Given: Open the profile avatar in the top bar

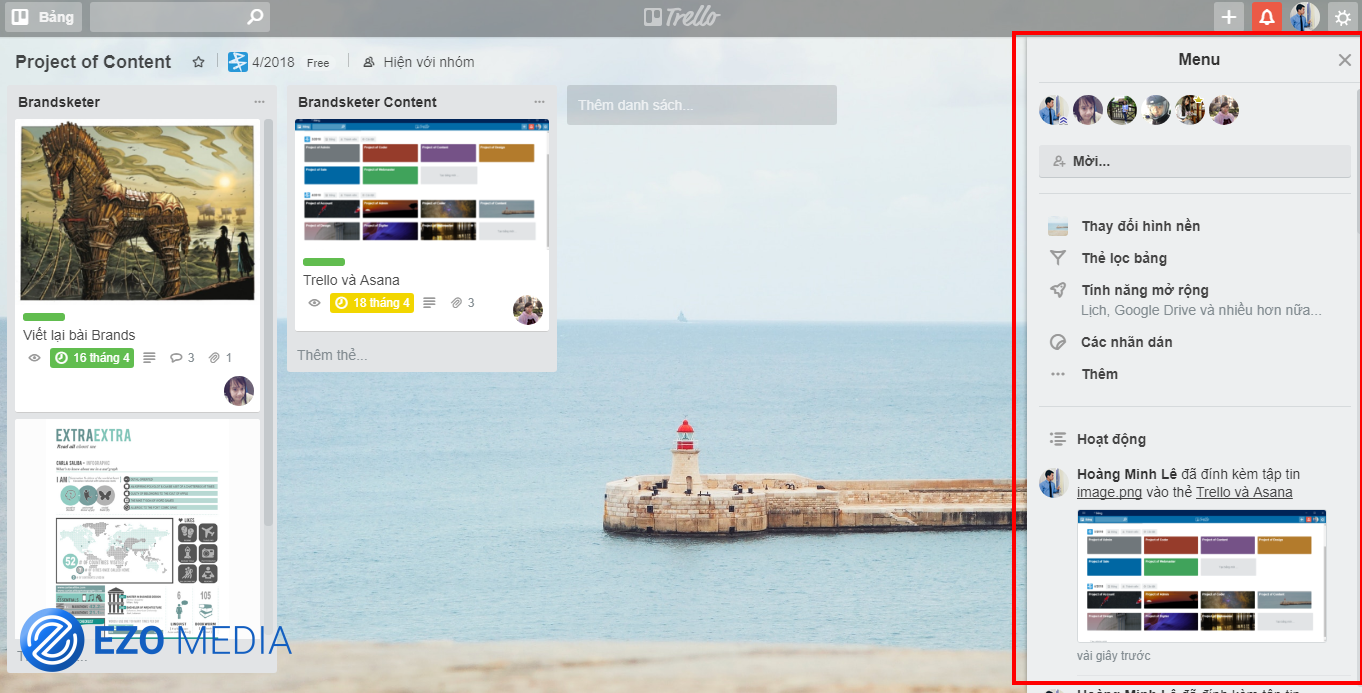Looking at the screenshot, I should coord(1304,17).
